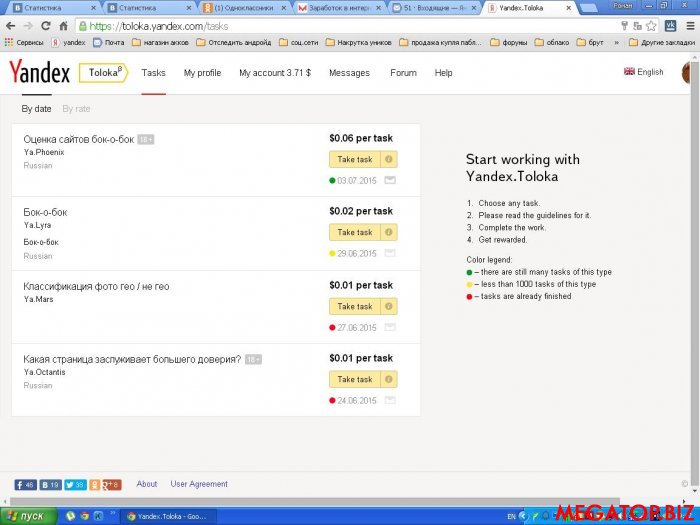Image resolution: width=700 pixels, height=525 pixels.
Task: Click envelope icon next to 03.07.2015
Action: (x=390, y=180)
